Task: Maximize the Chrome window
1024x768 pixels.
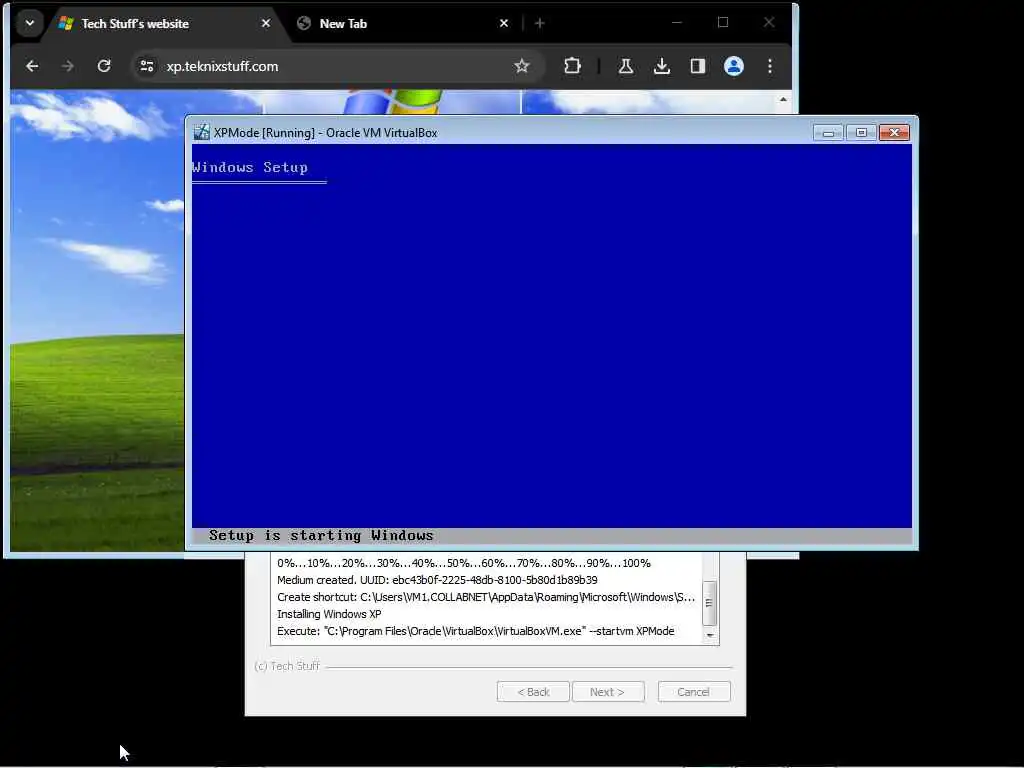Action: click(x=723, y=22)
